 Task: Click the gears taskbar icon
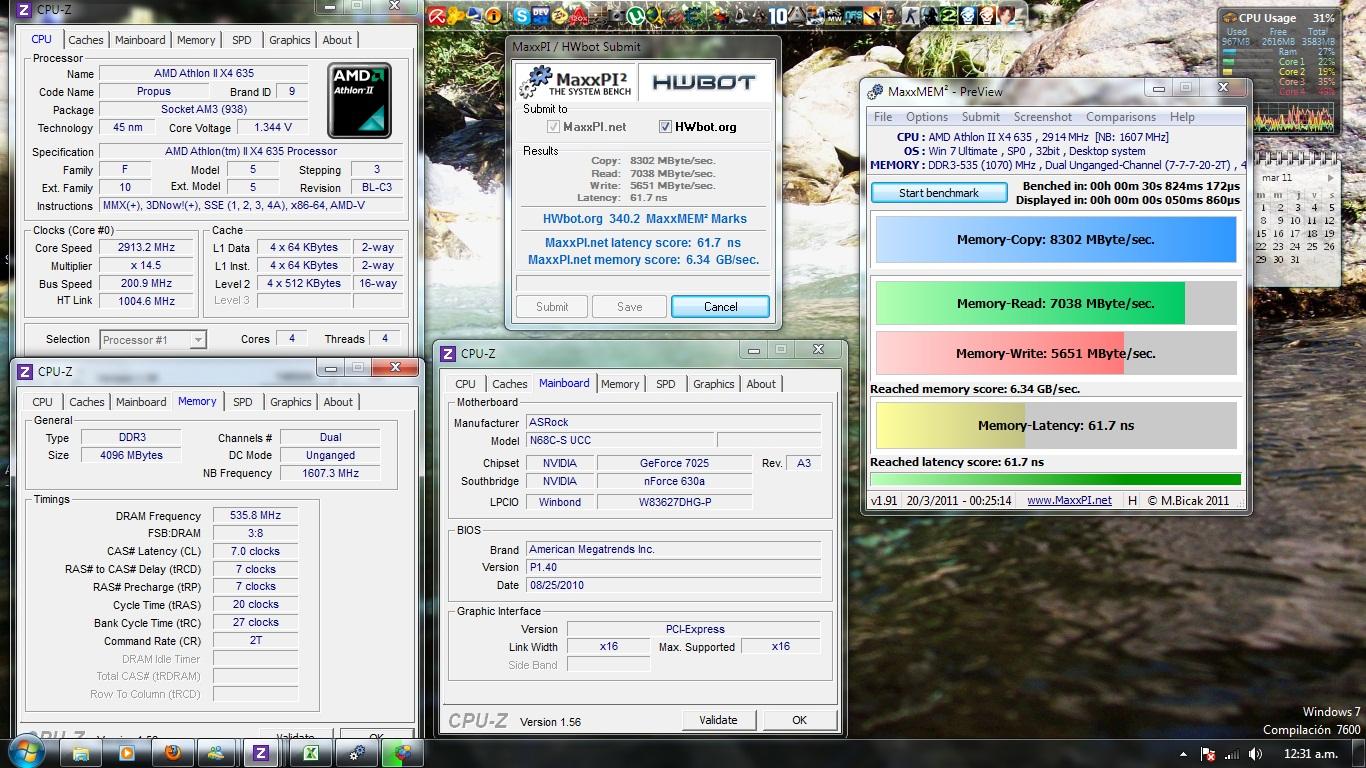[x=356, y=753]
